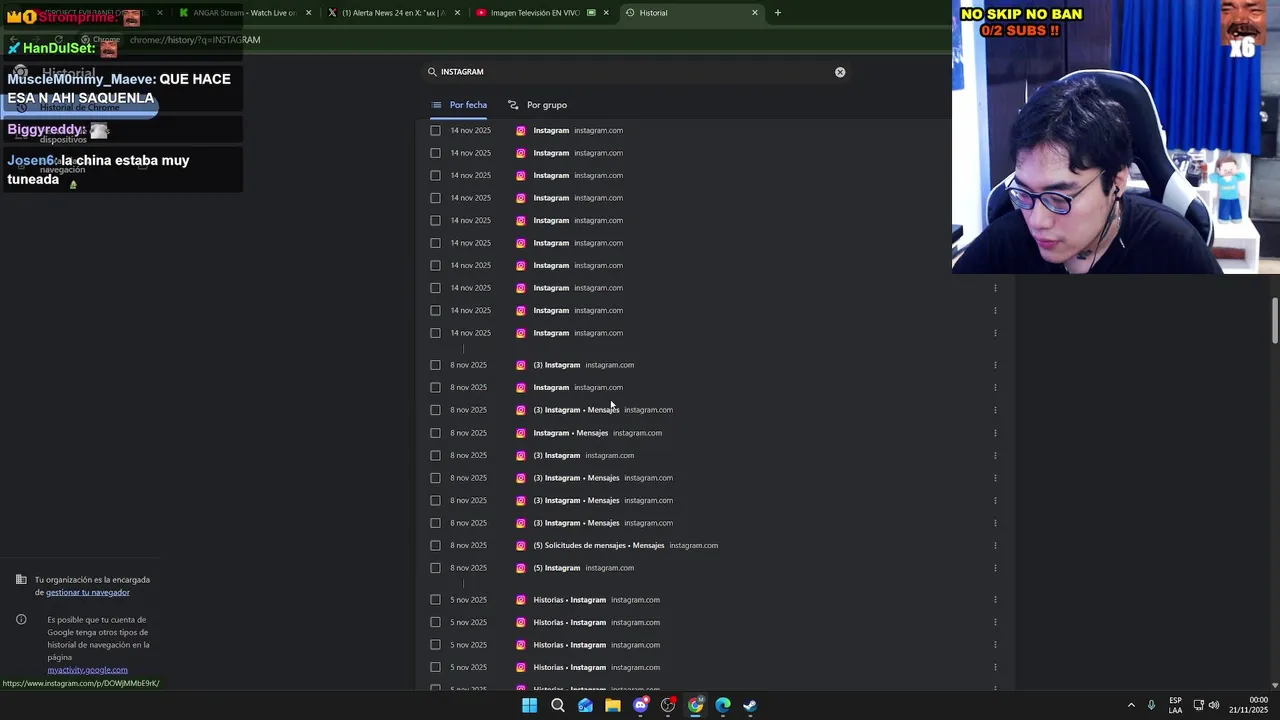Image resolution: width=1280 pixels, height=720 pixels.
Task: Open the Outlook mail taskbar icon
Action: pyautogui.click(x=585, y=705)
